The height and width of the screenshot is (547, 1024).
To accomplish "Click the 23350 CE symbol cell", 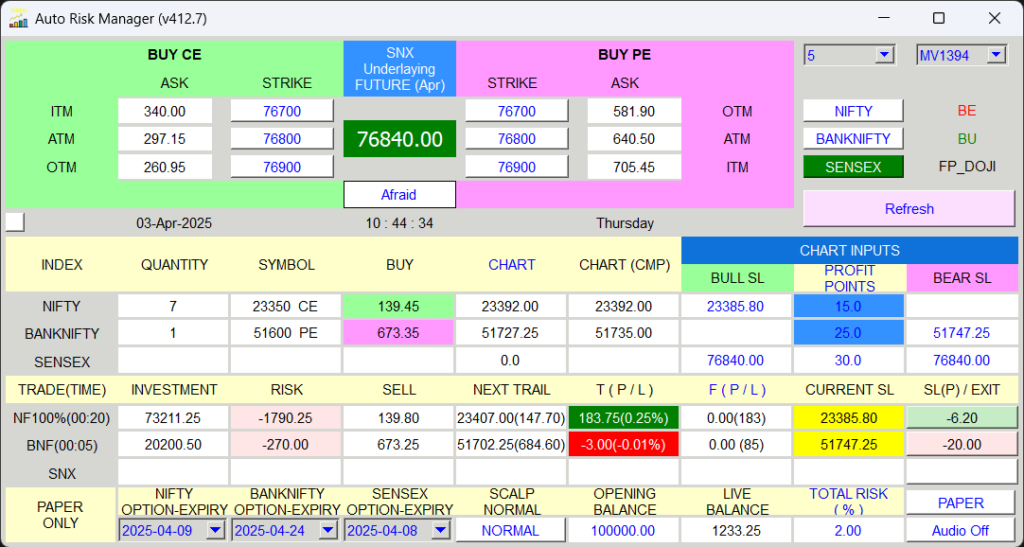I will click(x=286, y=306).
